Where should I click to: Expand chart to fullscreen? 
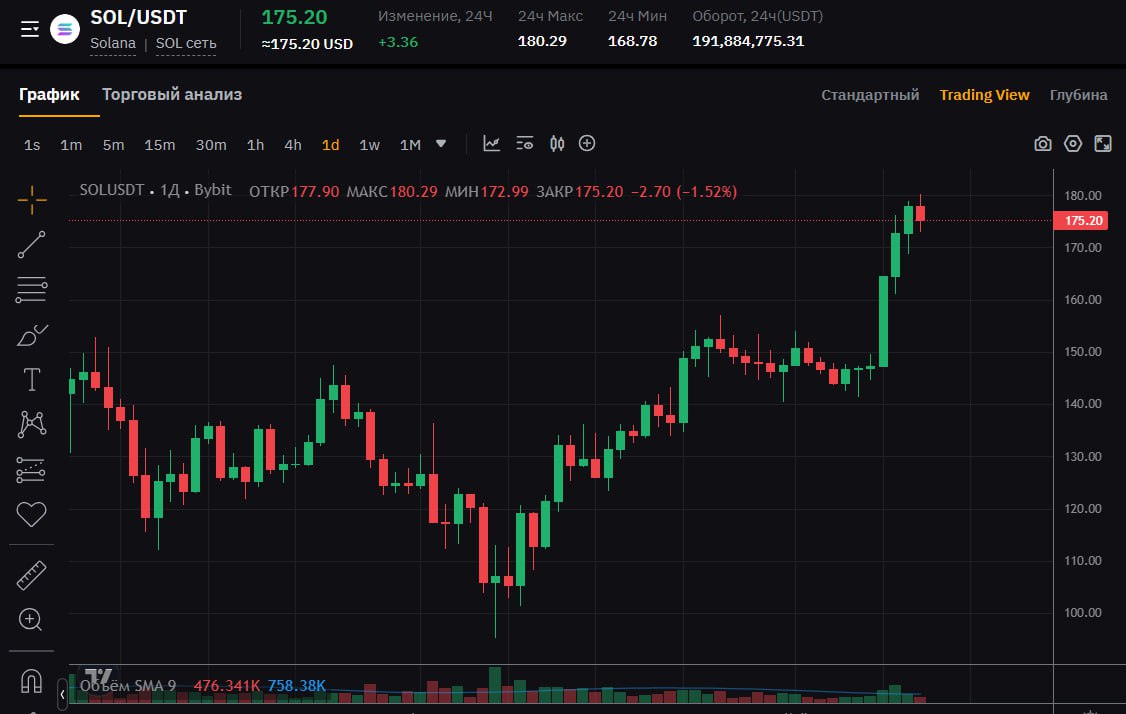tap(1103, 144)
